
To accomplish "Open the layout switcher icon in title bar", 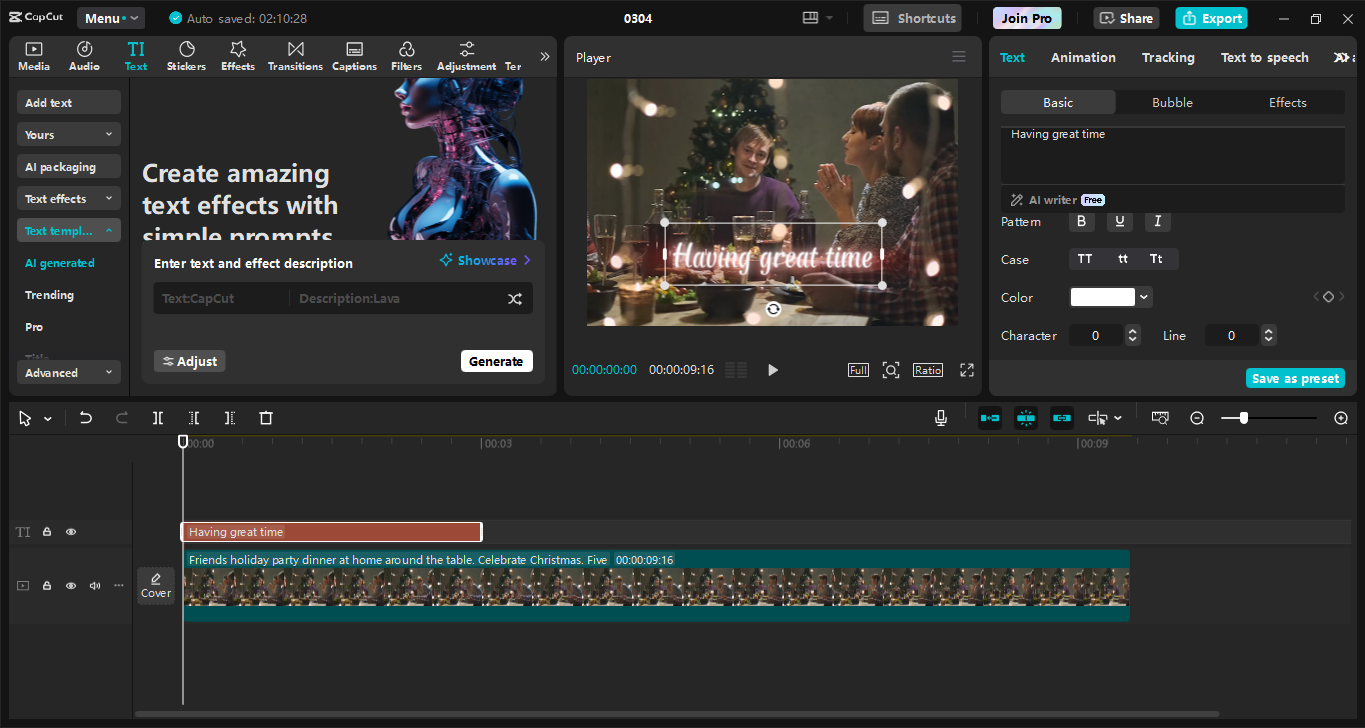I will coord(810,18).
